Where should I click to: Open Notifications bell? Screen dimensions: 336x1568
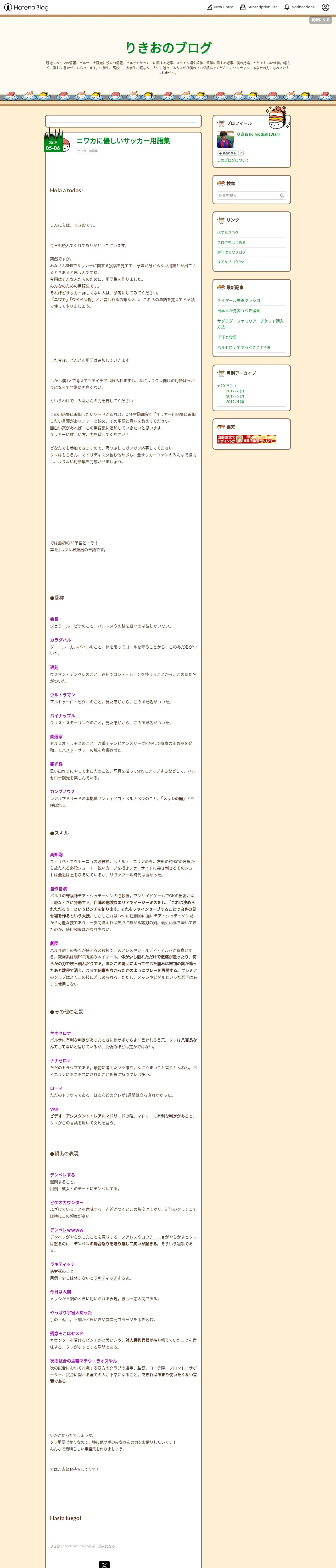[299, 7]
